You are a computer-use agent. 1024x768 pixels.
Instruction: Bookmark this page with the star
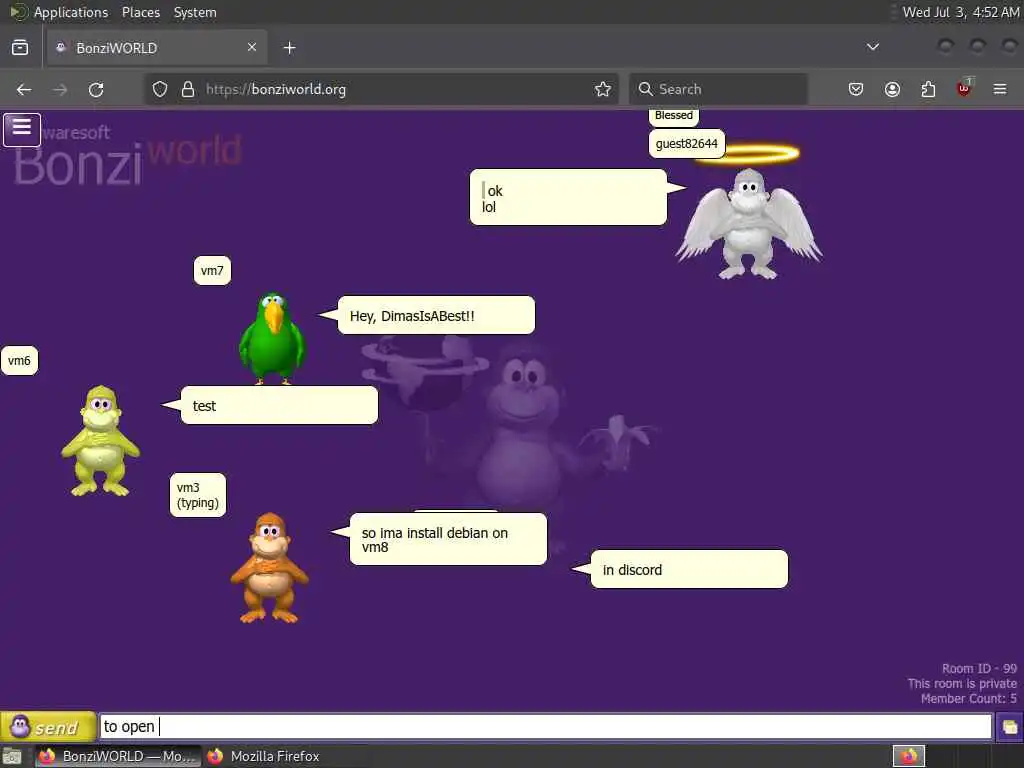tap(603, 89)
